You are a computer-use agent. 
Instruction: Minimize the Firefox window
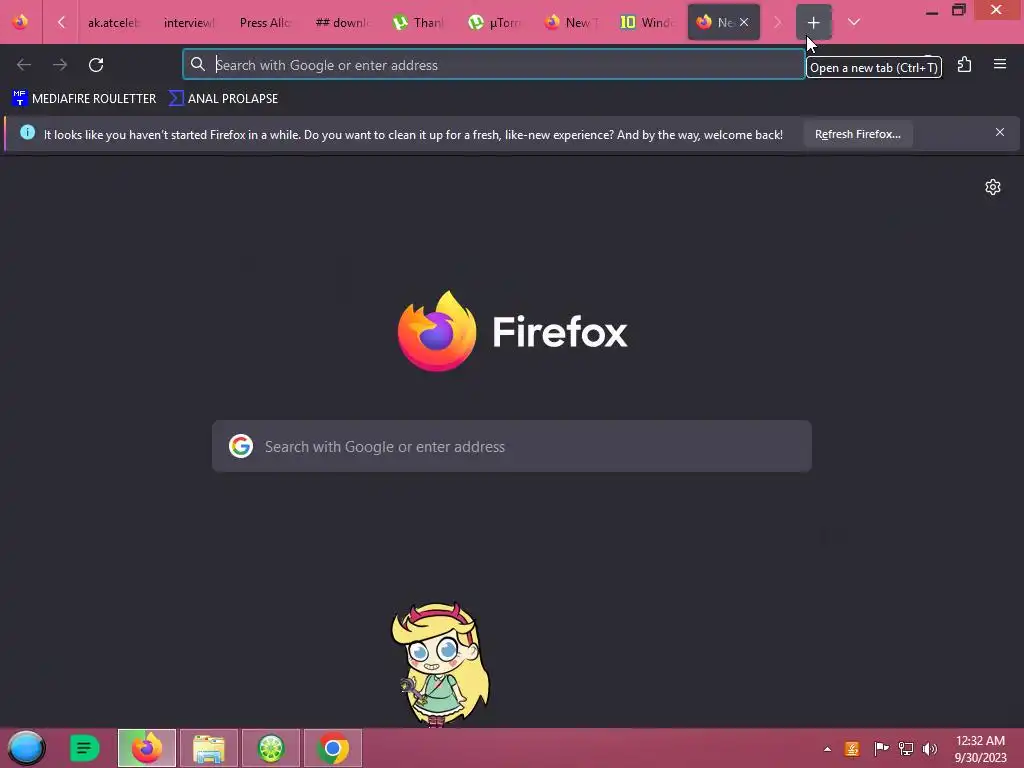(932, 11)
